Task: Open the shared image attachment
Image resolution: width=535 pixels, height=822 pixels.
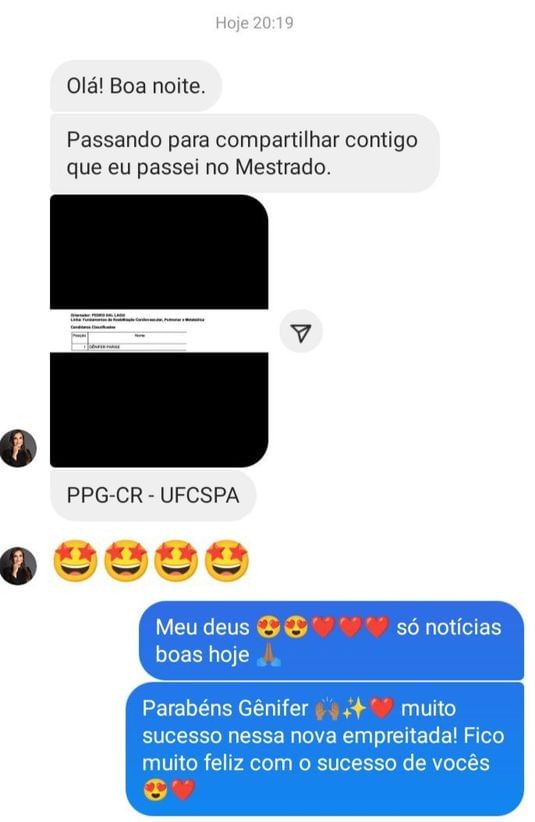Action: [159, 331]
